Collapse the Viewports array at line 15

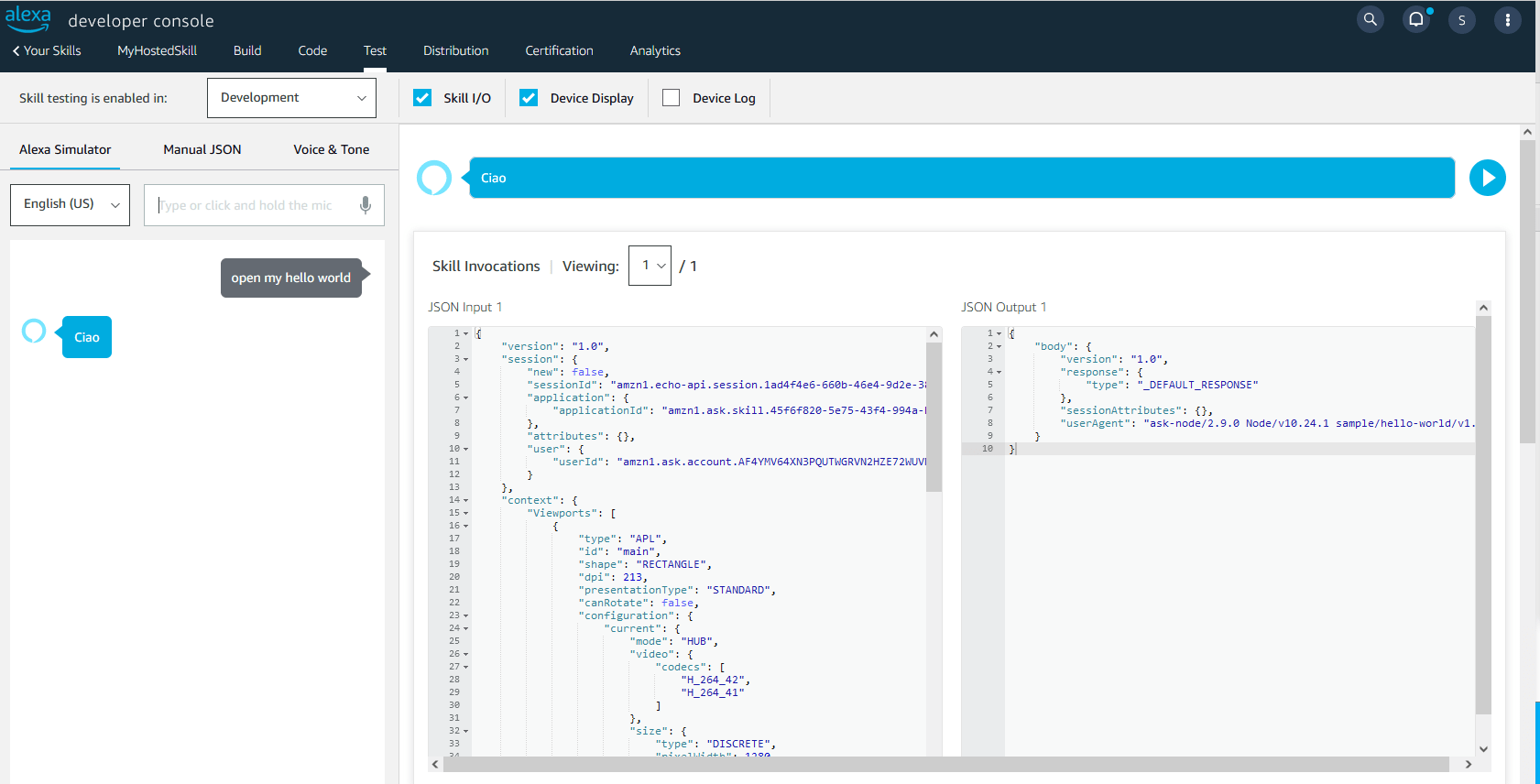(x=465, y=513)
